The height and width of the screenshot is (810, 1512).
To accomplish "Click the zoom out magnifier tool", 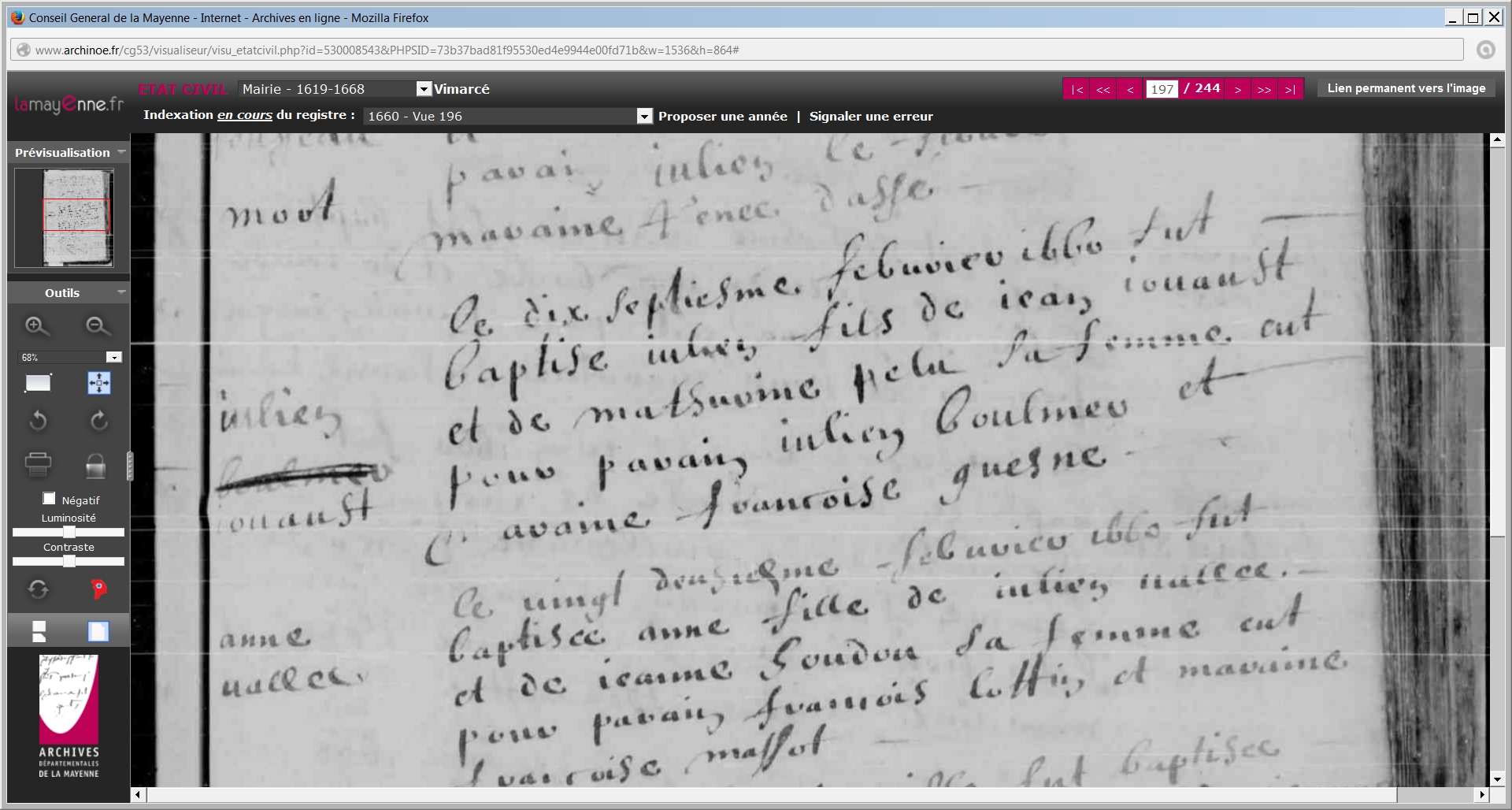I will pyautogui.click(x=98, y=326).
